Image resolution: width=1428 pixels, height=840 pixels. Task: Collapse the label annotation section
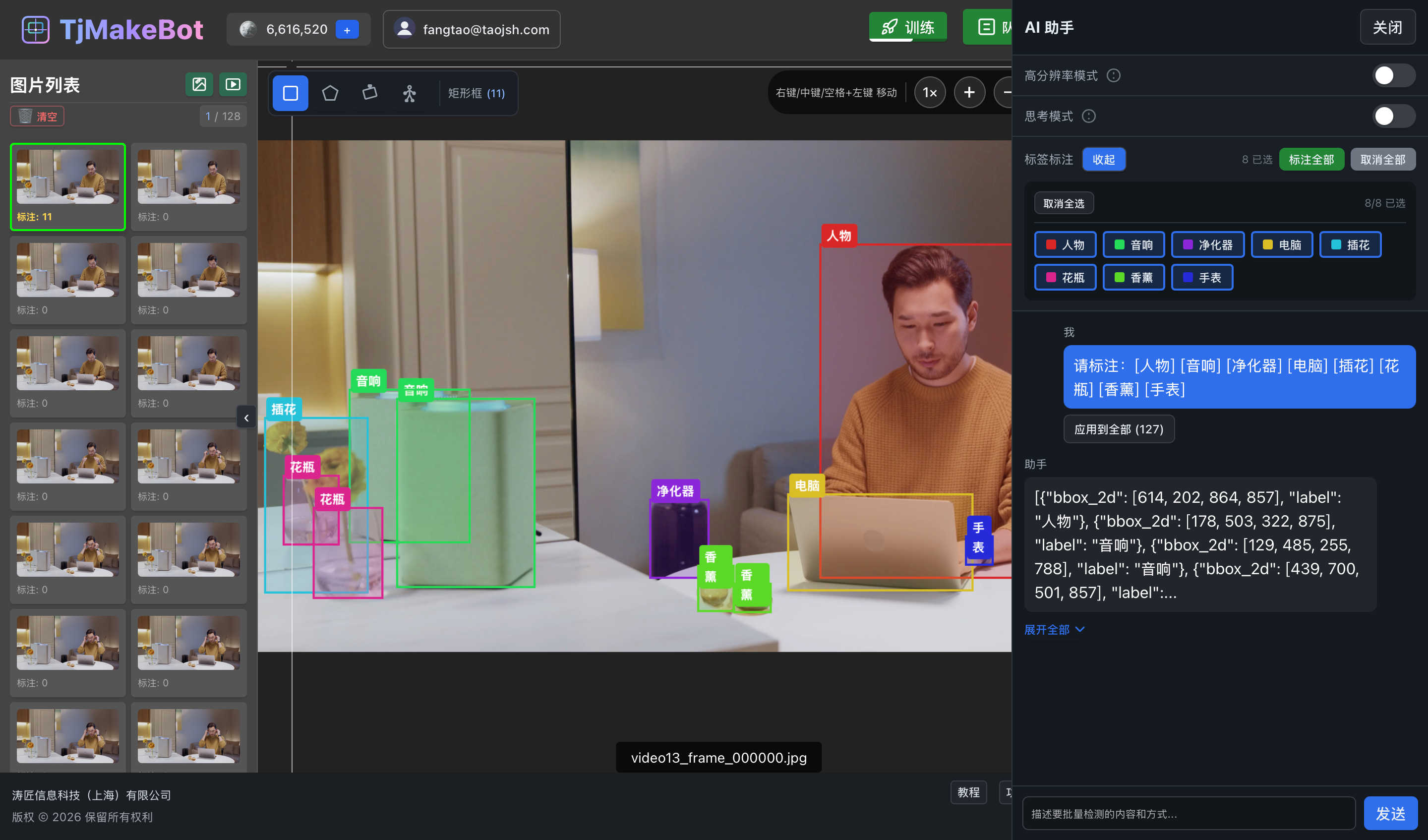pos(1103,159)
